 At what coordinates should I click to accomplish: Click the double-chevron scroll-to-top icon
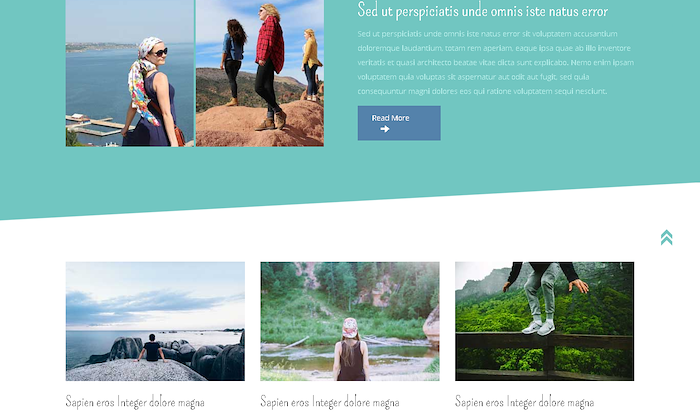666,237
